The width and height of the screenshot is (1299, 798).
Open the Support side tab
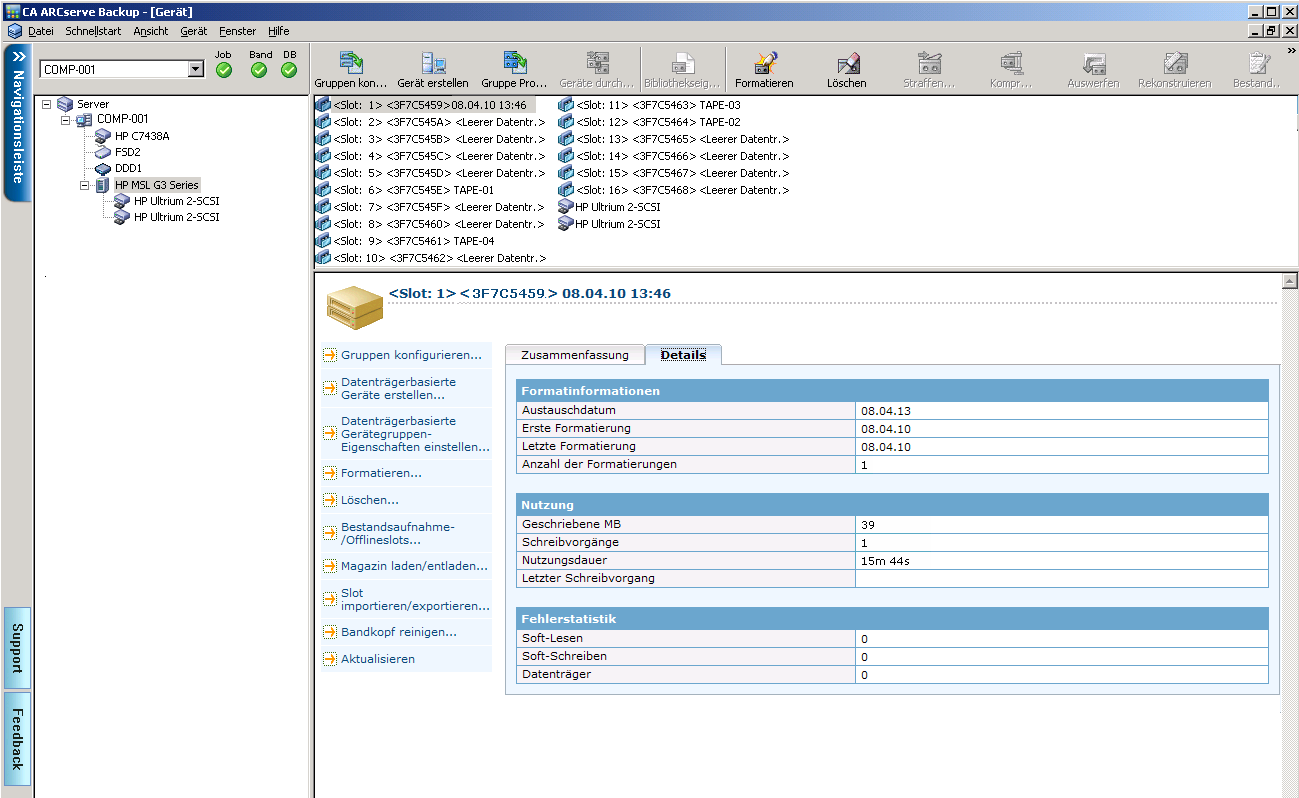click(17, 647)
